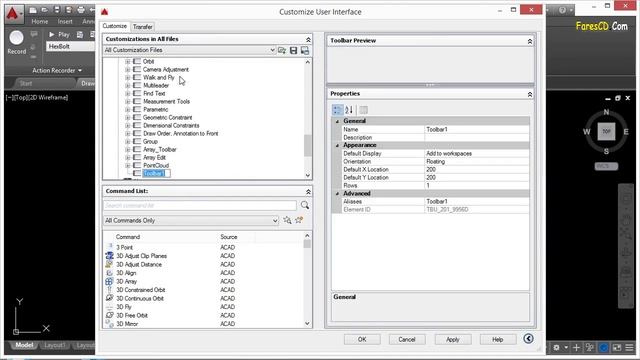The width and height of the screenshot is (640, 360).
Task: Click the status bar plus icon
Action: (576, 348)
